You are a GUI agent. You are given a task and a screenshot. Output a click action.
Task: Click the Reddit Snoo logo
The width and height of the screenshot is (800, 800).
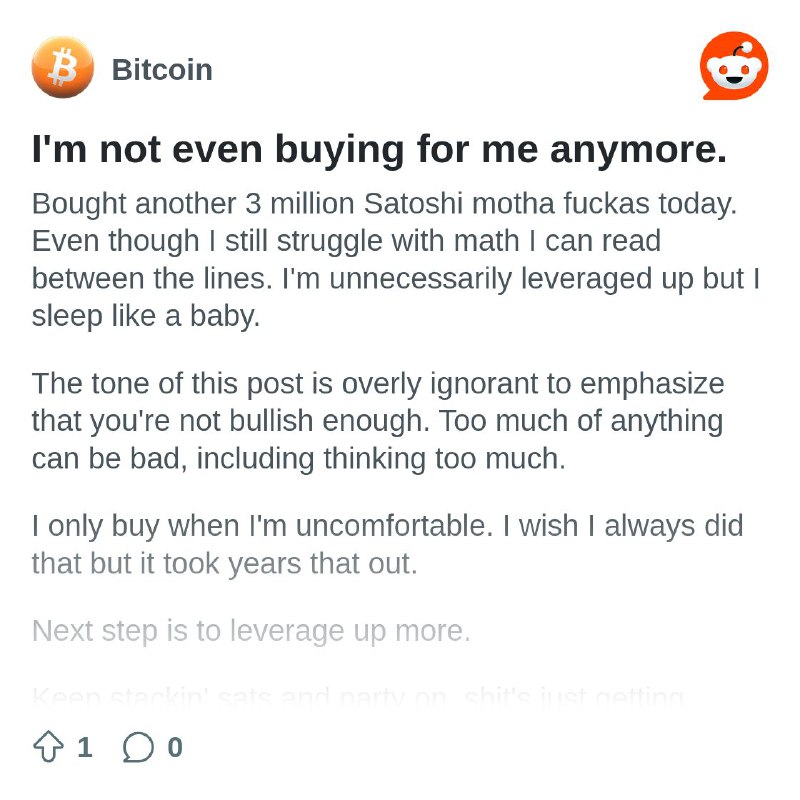point(734,66)
